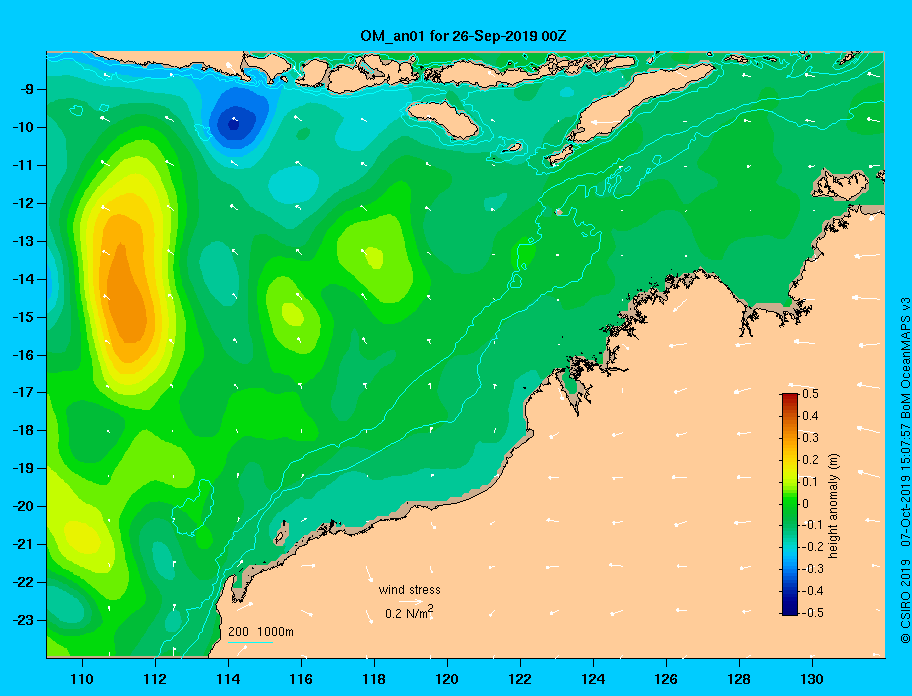Screen dimensions: 912x696
Task: Click the vertical CSIRO copyright text
Action: pyautogui.click(x=905, y=470)
